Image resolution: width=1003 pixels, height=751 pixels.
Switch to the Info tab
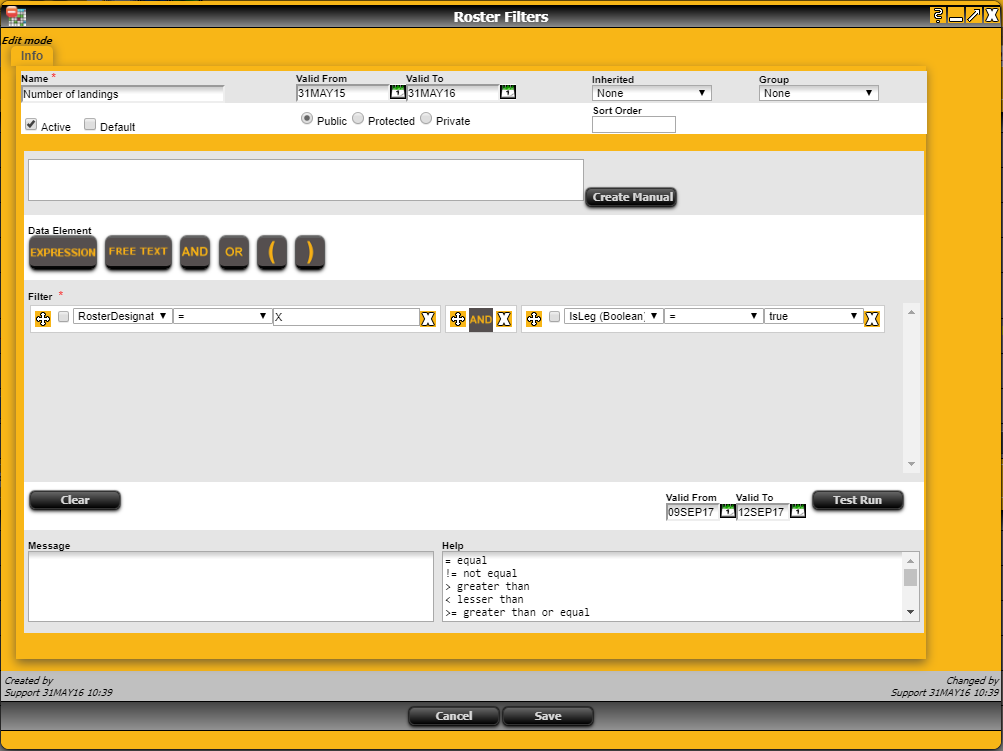tap(32, 56)
